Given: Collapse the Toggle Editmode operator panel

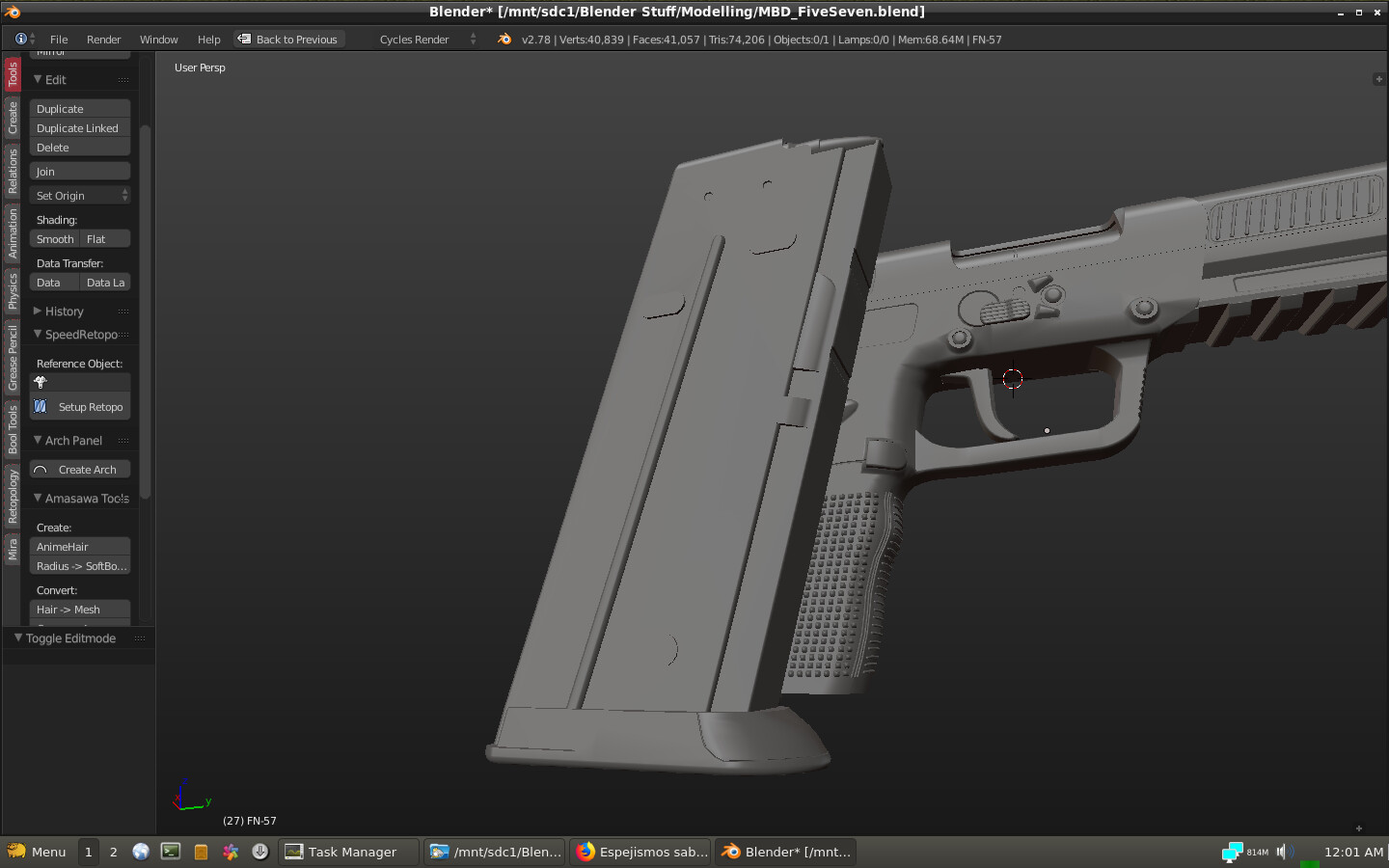Looking at the screenshot, I should coord(18,638).
